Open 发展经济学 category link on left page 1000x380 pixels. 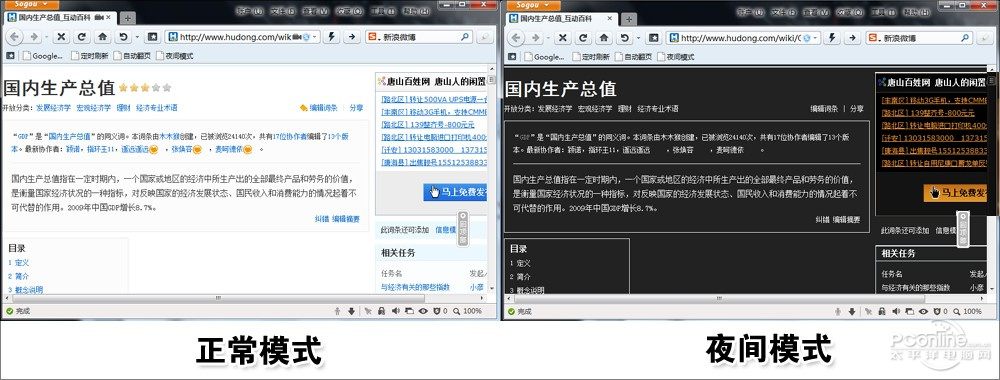[x=54, y=108]
